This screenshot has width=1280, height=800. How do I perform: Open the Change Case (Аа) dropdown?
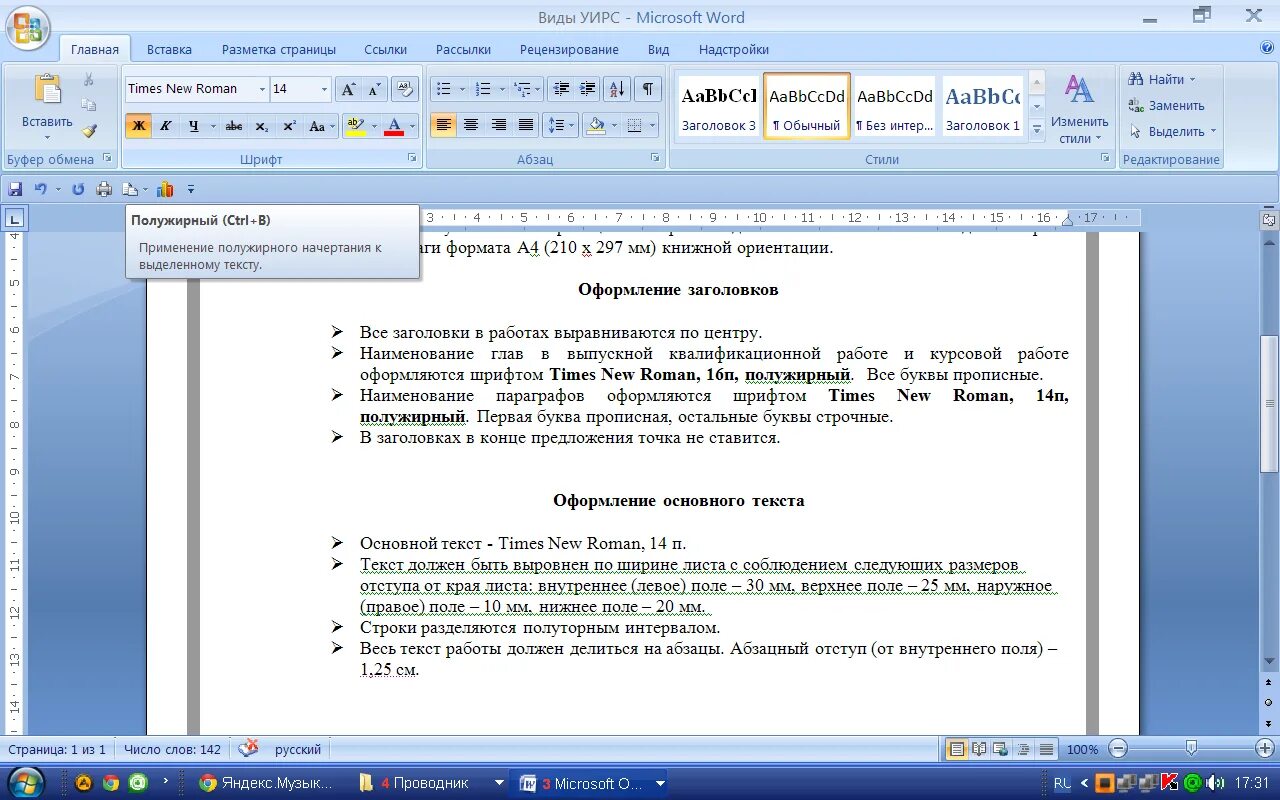[x=321, y=126]
